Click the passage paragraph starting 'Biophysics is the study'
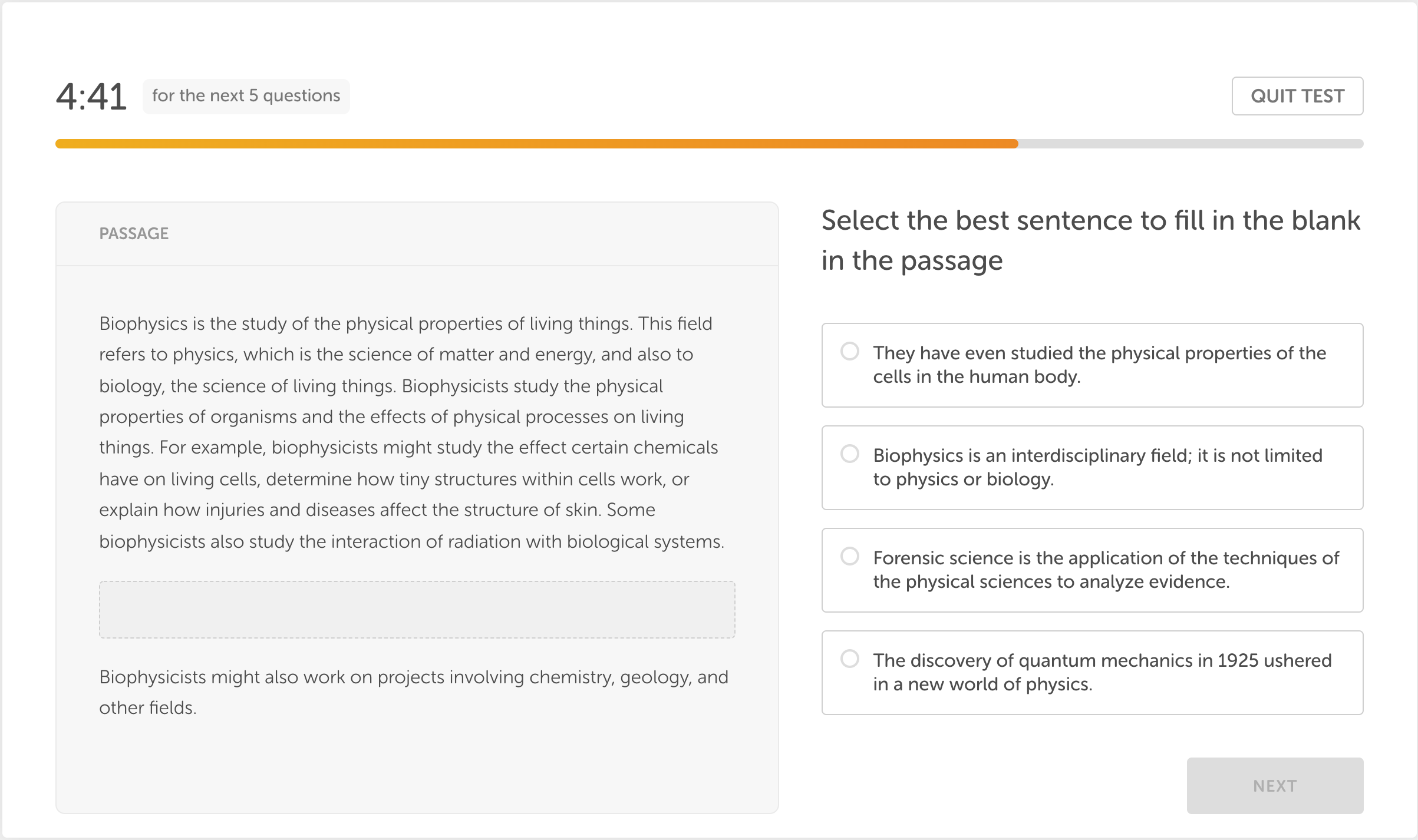 (x=413, y=432)
